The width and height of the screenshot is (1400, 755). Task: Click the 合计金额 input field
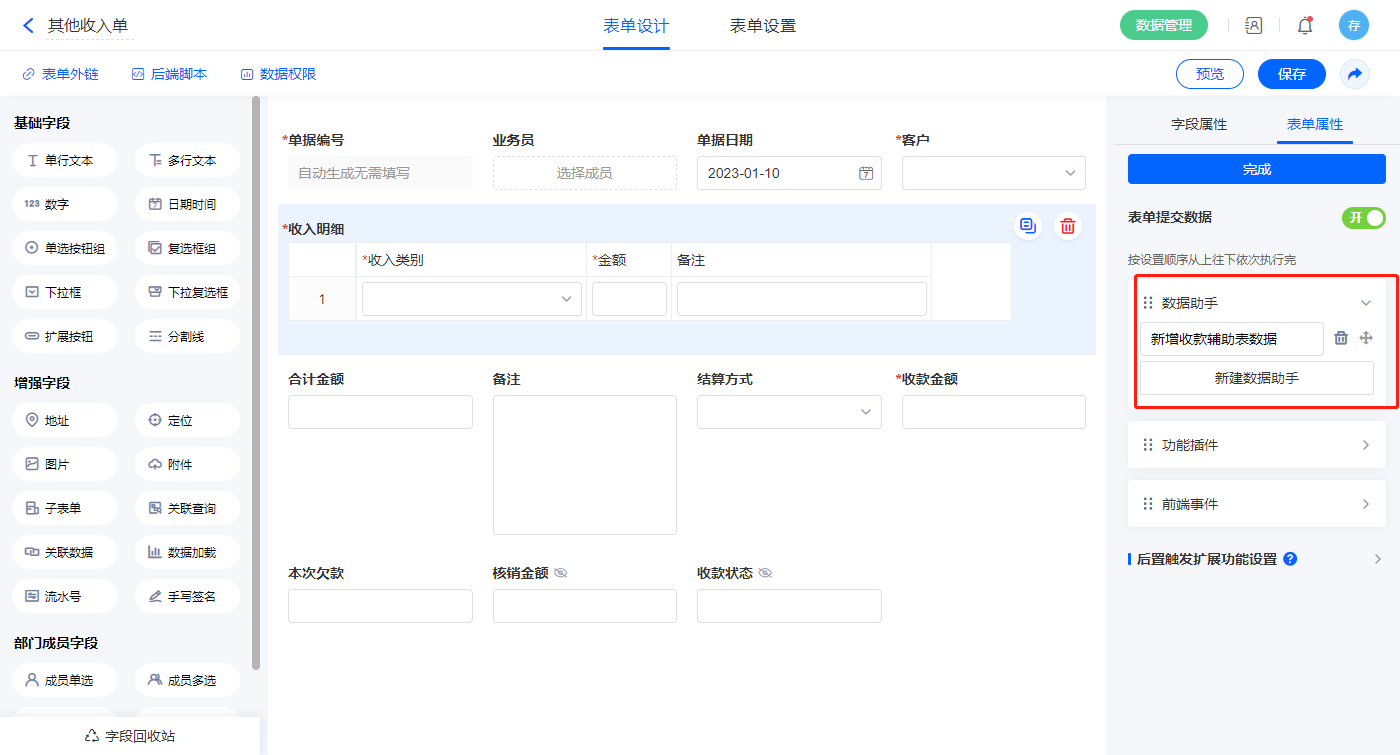(x=380, y=412)
